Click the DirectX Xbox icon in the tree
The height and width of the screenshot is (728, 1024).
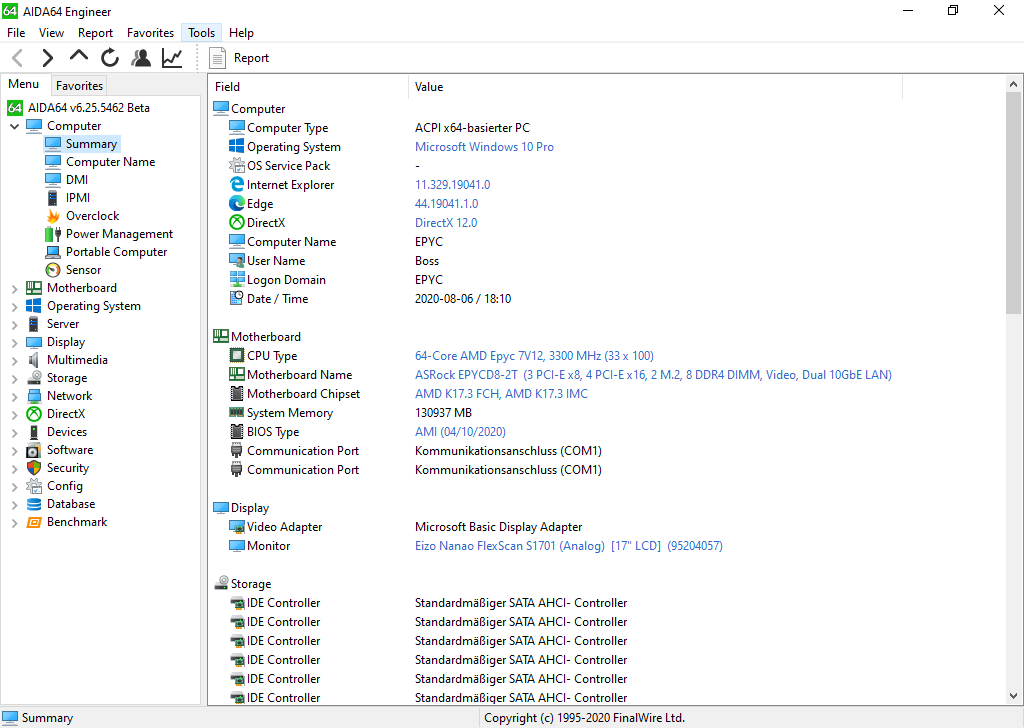coord(34,414)
